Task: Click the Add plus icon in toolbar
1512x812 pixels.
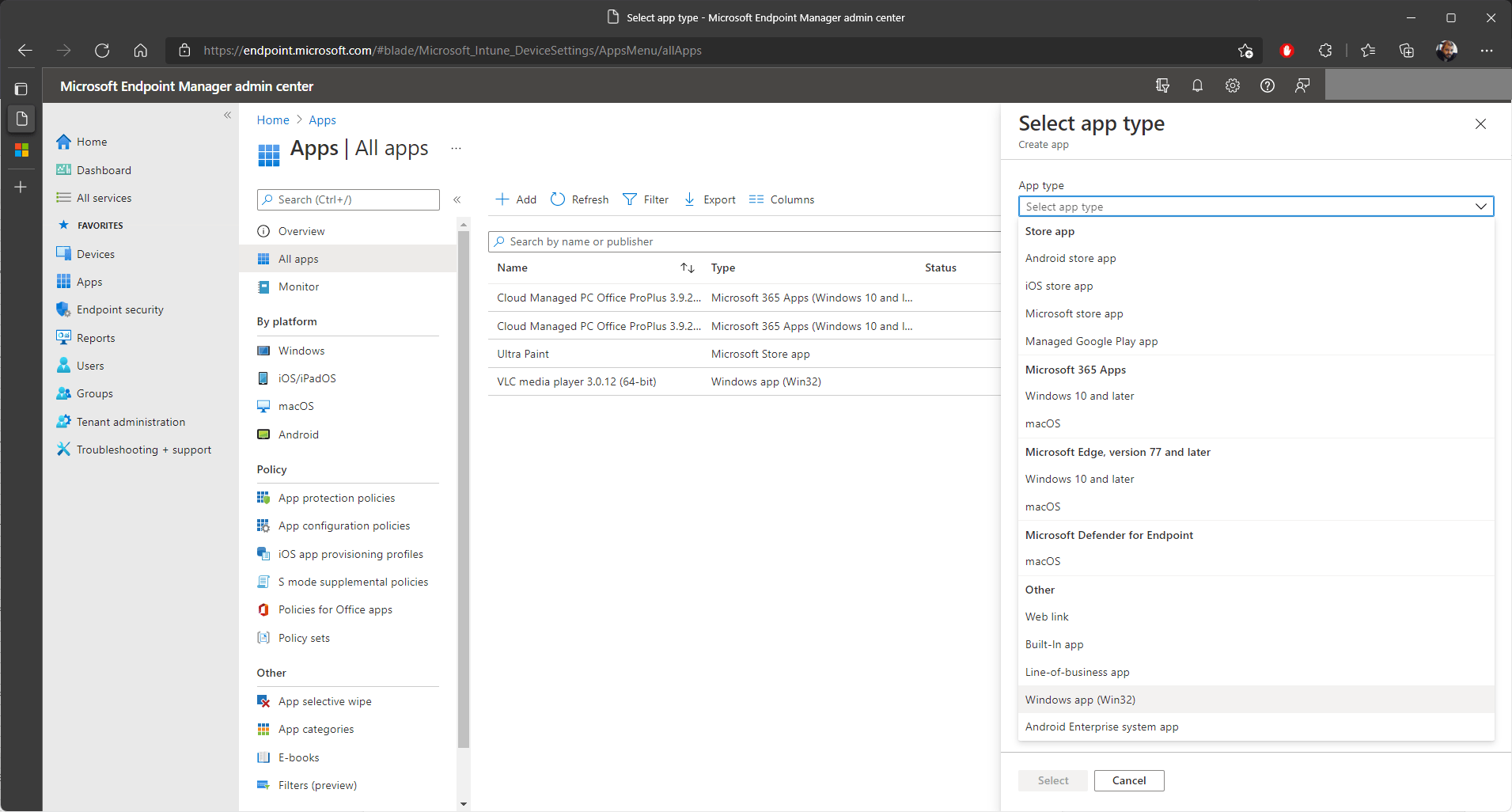Action: click(x=502, y=199)
